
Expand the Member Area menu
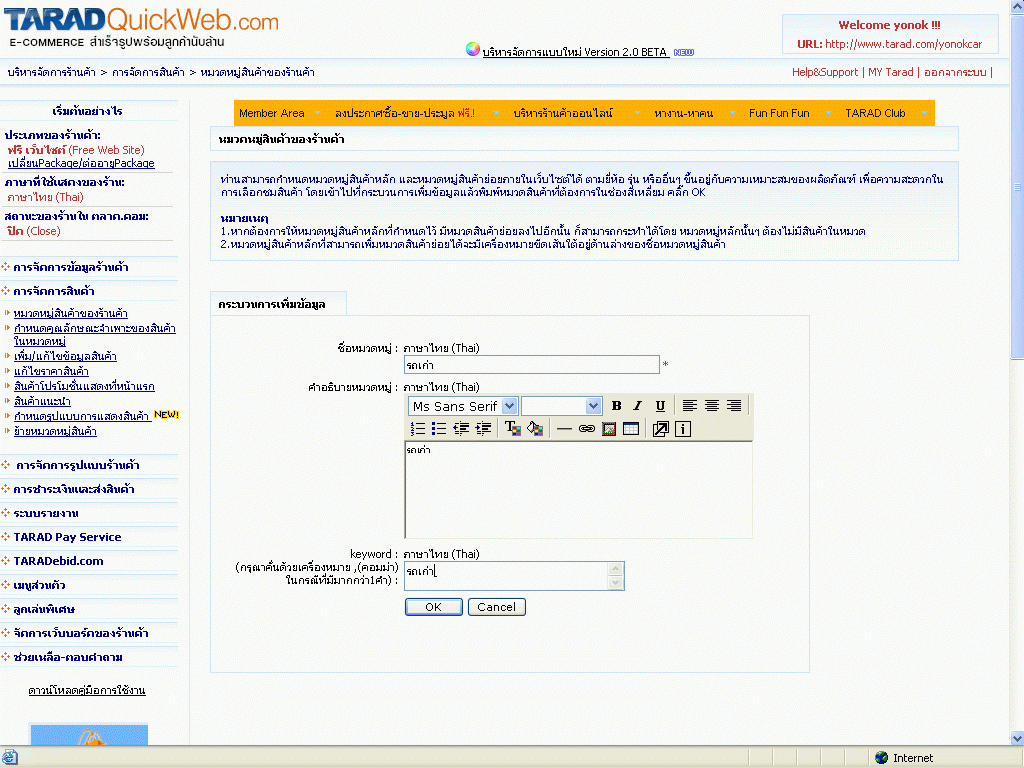click(x=272, y=114)
